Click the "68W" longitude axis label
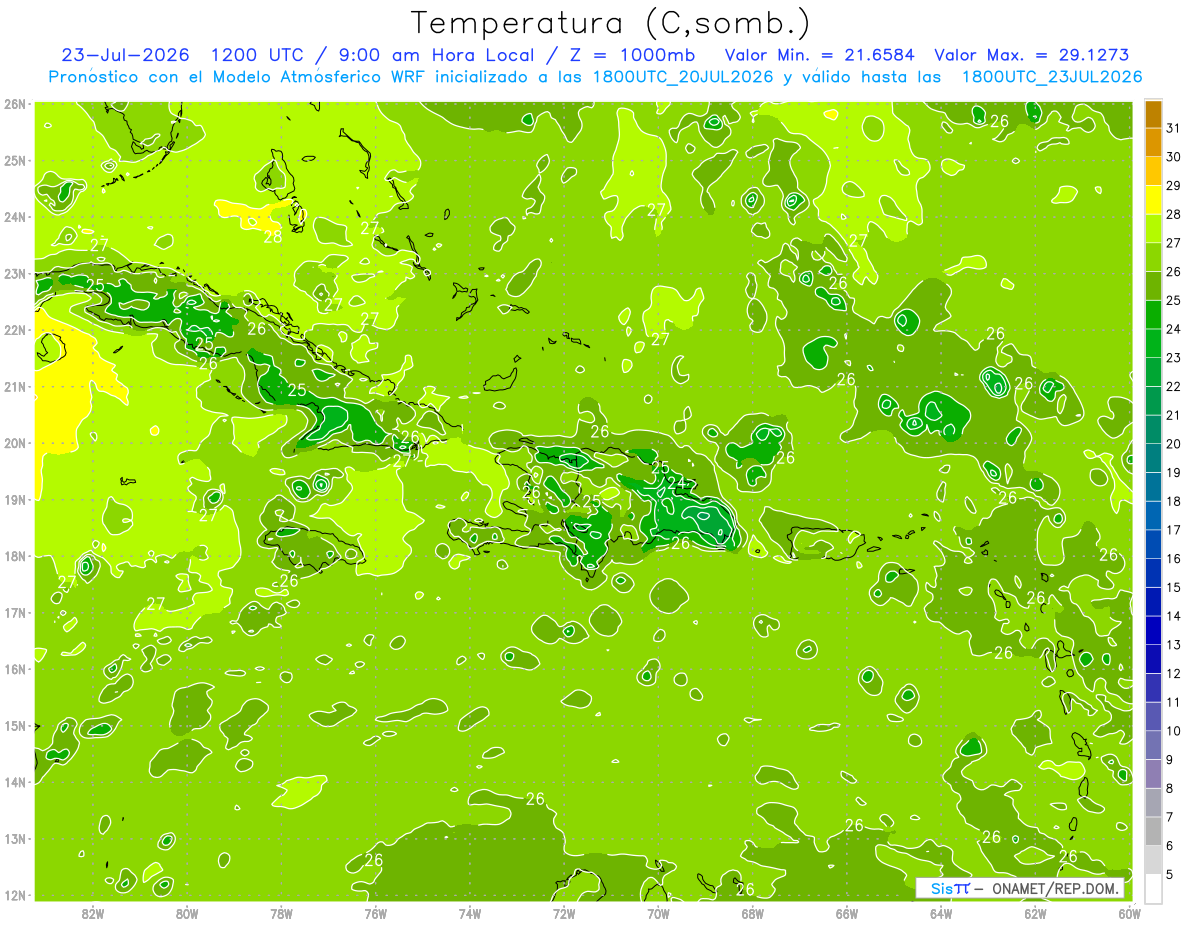Image resolution: width=1200 pixels, height=927 pixels. (x=752, y=912)
